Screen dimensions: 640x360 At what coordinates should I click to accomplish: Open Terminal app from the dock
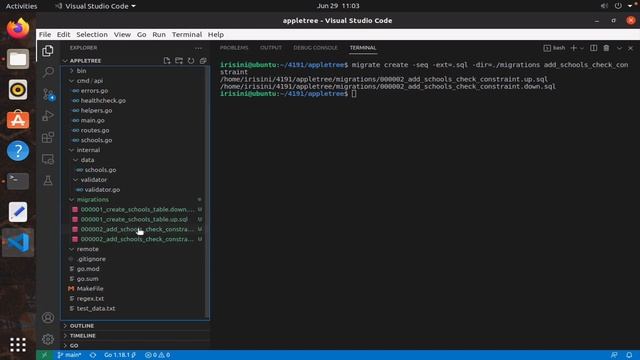pos(18,181)
